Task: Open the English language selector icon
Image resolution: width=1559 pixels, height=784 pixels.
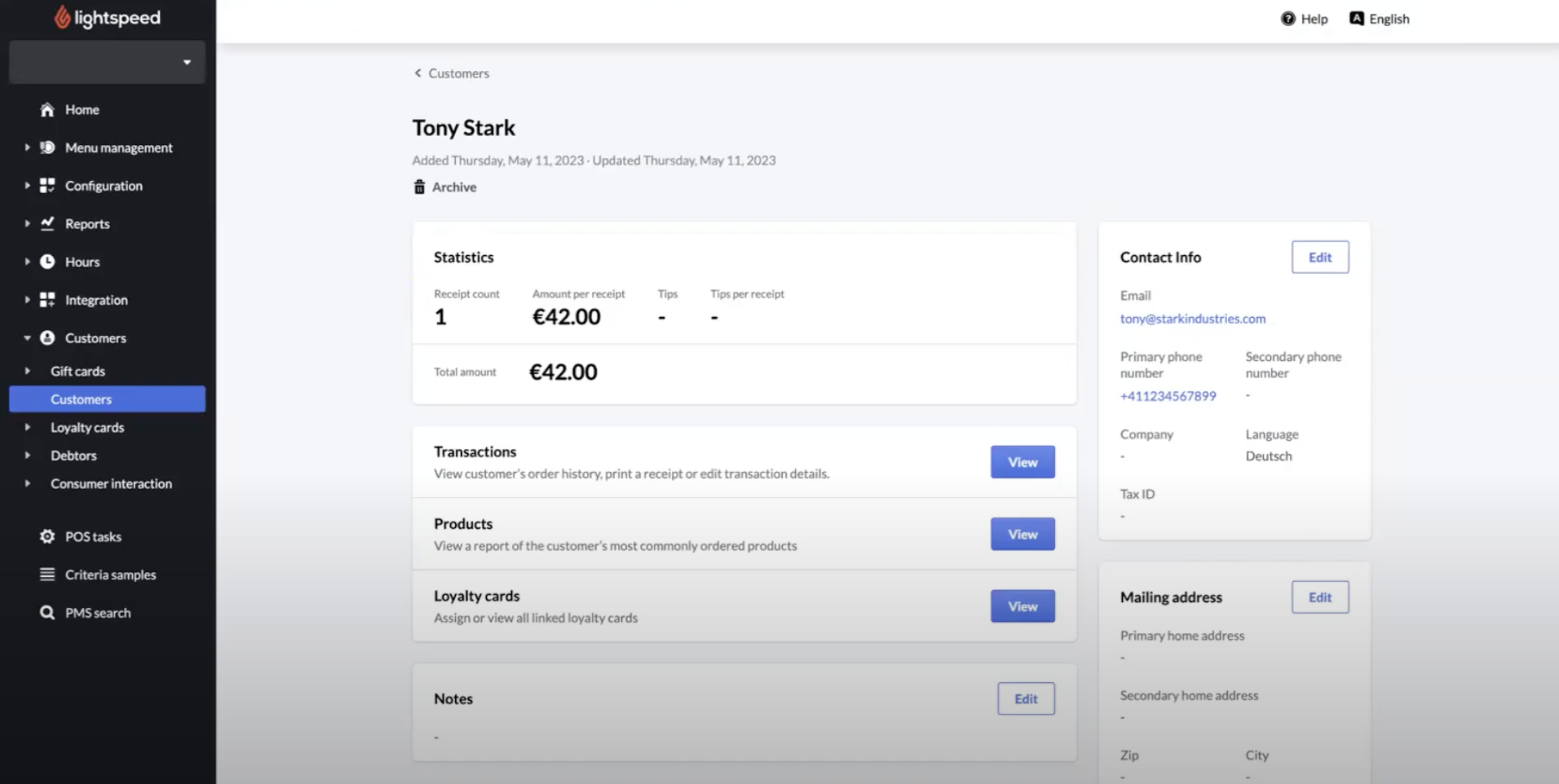Action: tap(1355, 18)
